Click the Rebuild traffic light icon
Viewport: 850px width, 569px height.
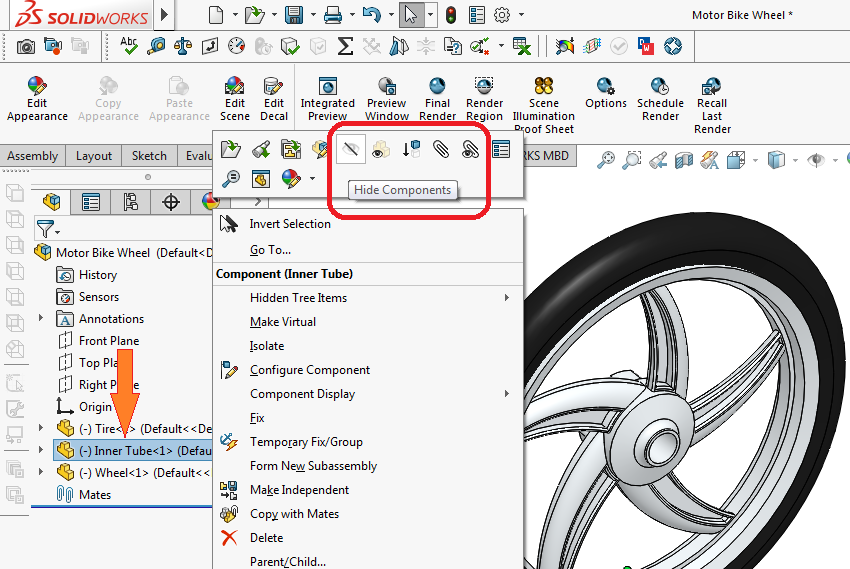[x=450, y=15]
